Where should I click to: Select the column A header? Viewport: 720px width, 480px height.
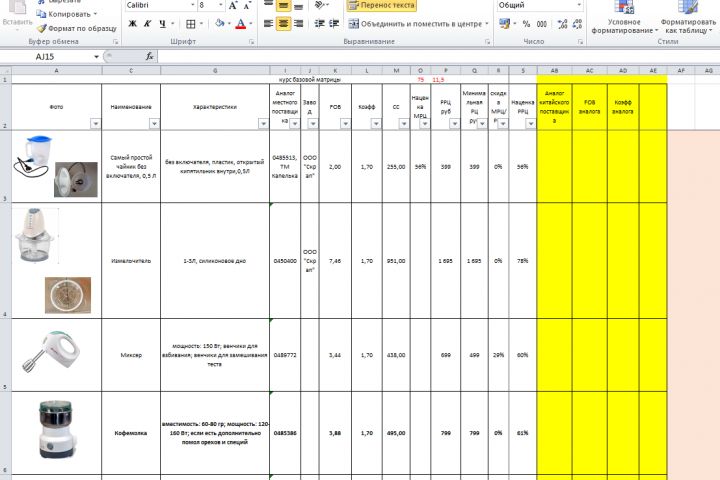click(x=56, y=71)
